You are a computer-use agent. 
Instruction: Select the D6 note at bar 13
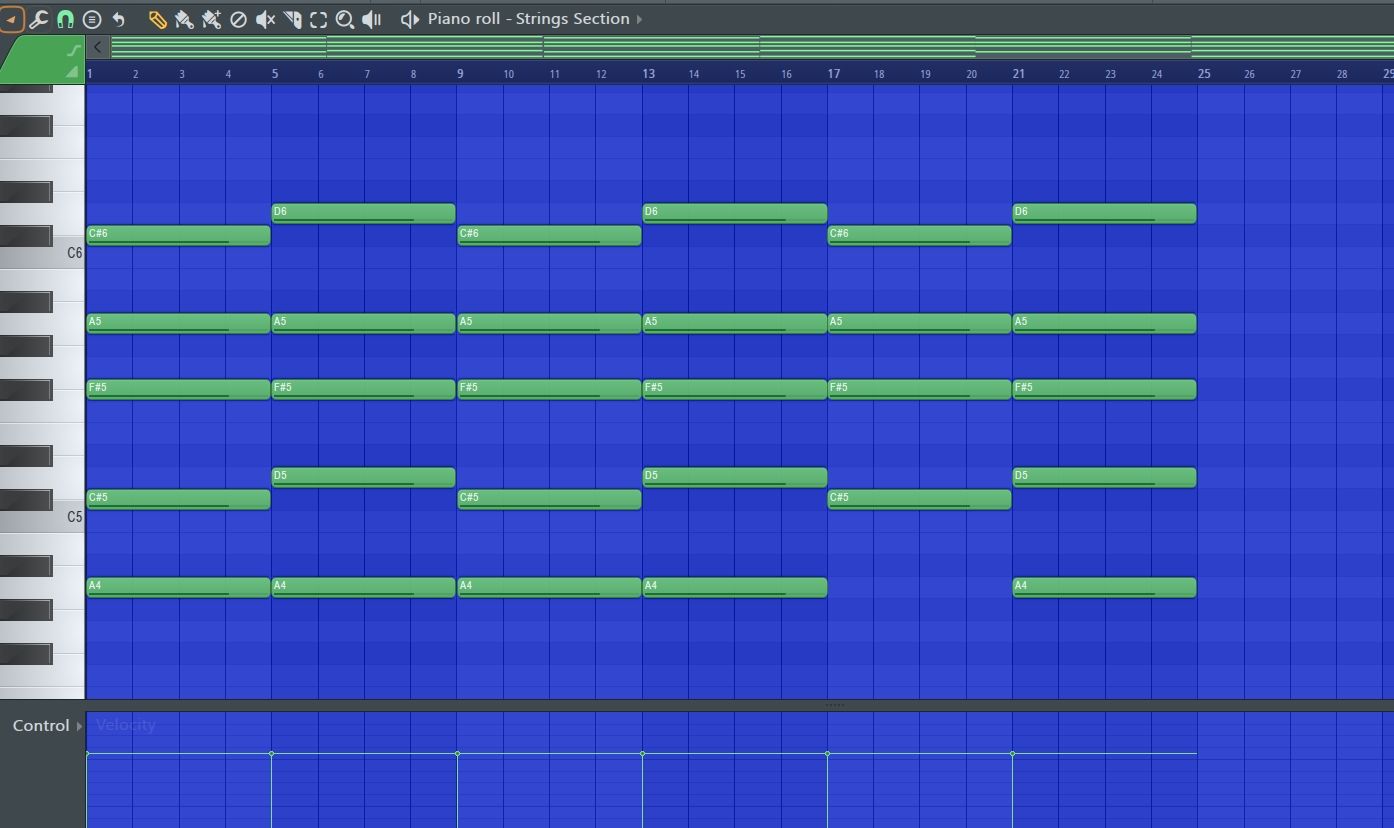pos(735,213)
